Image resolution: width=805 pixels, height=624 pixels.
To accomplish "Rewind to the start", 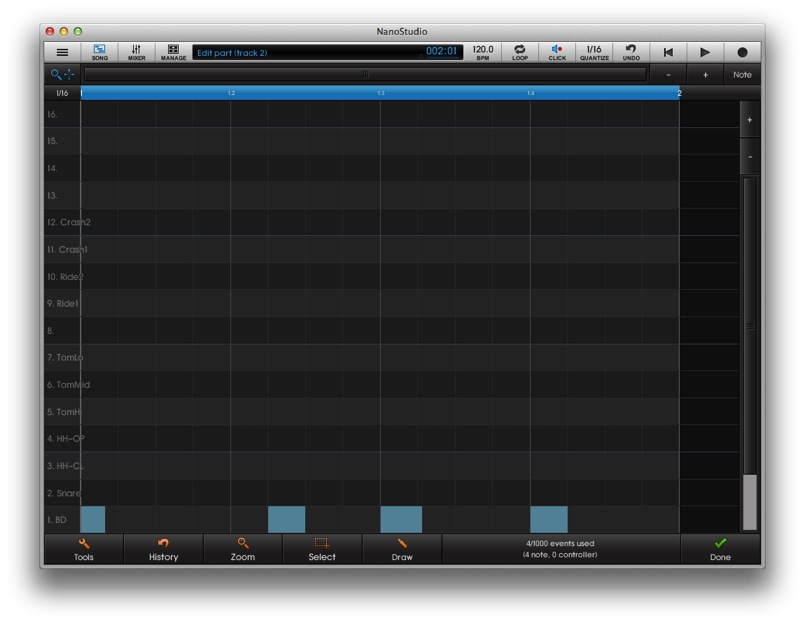I will click(x=668, y=52).
